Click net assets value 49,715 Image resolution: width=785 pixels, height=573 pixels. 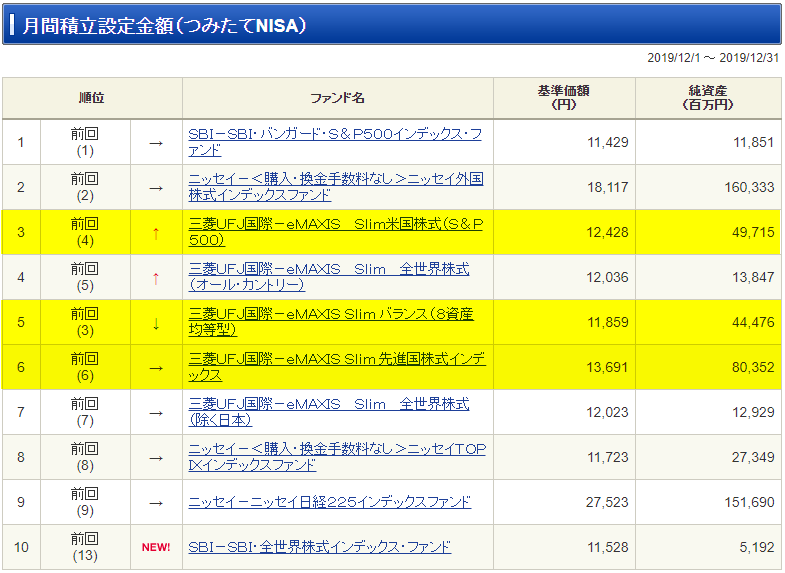pos(754,233)
